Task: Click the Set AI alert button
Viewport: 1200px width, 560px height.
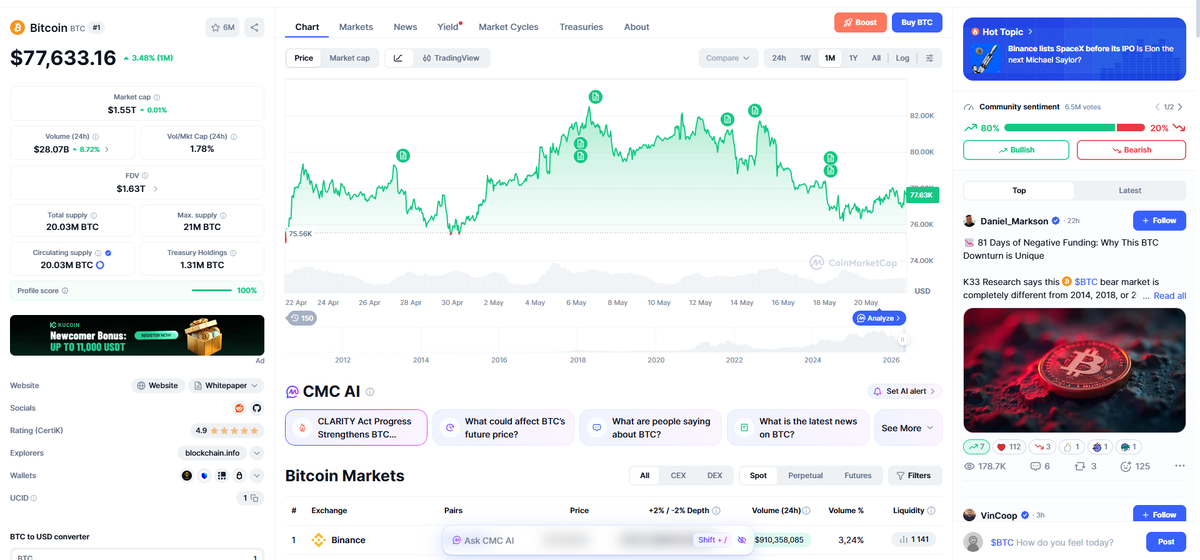Action: click(x=904, y=391)
